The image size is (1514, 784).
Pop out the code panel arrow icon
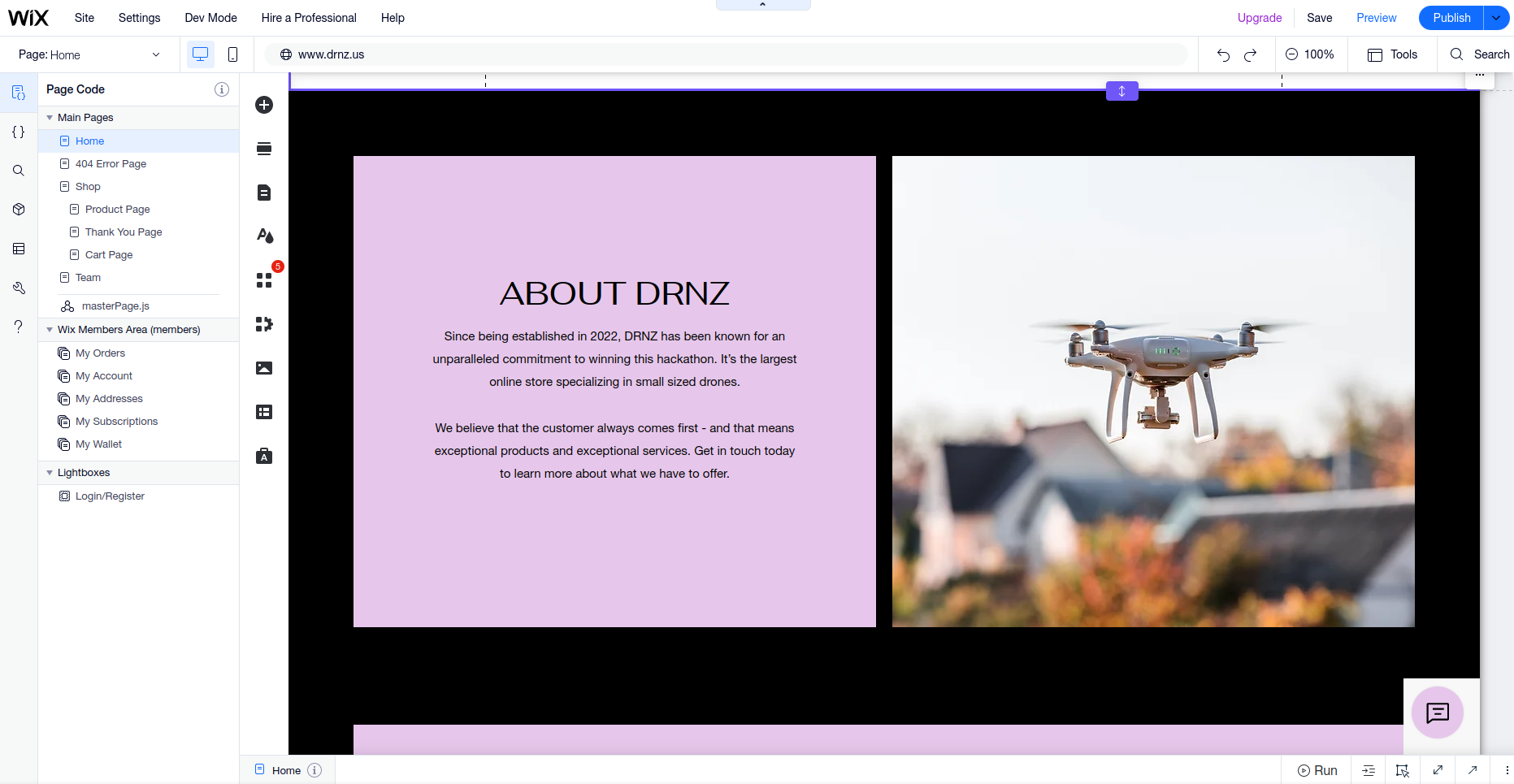1473,770
